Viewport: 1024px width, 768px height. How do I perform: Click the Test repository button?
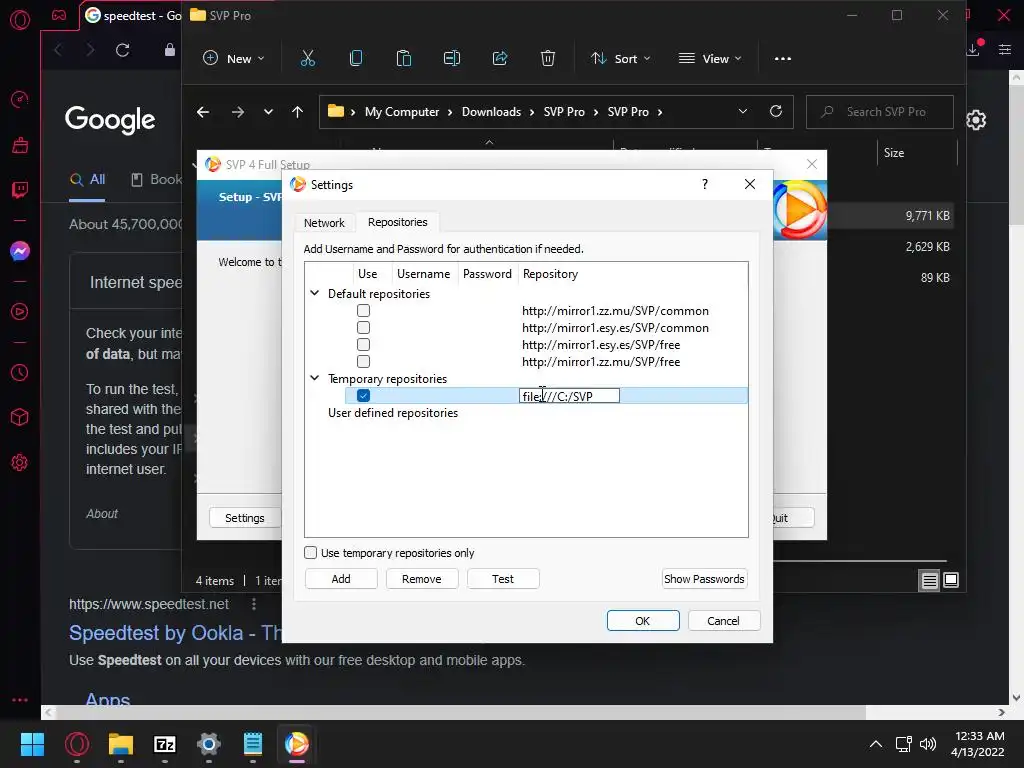pos(503,579)
